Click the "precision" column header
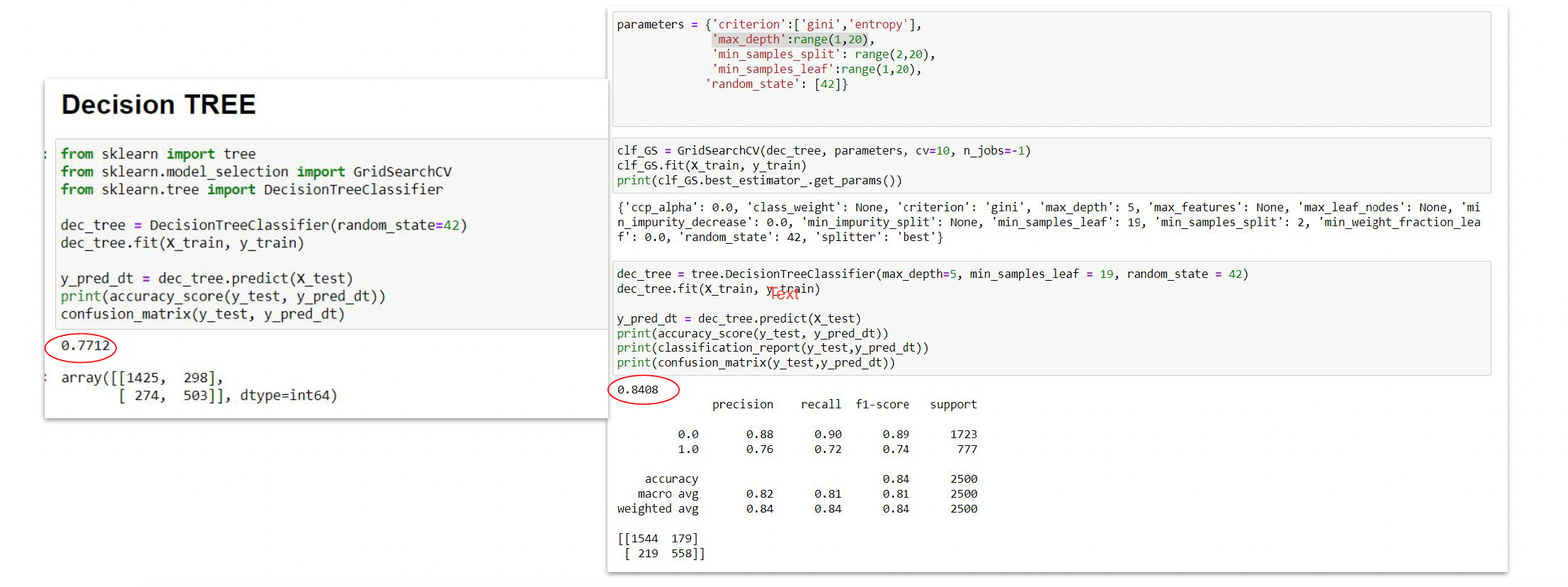 [x=743, y=405]
